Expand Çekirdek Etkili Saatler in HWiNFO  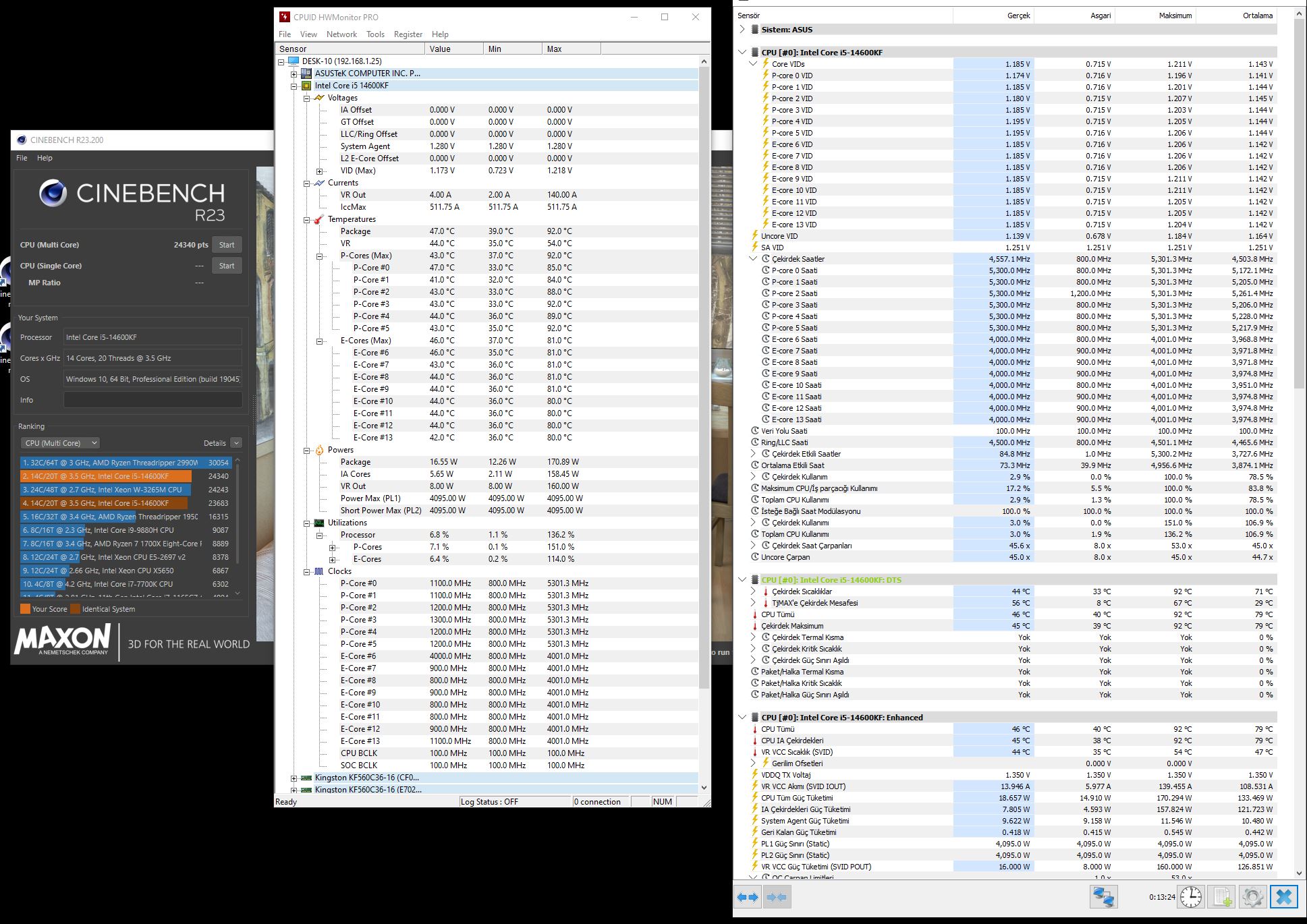pos(753,454)
